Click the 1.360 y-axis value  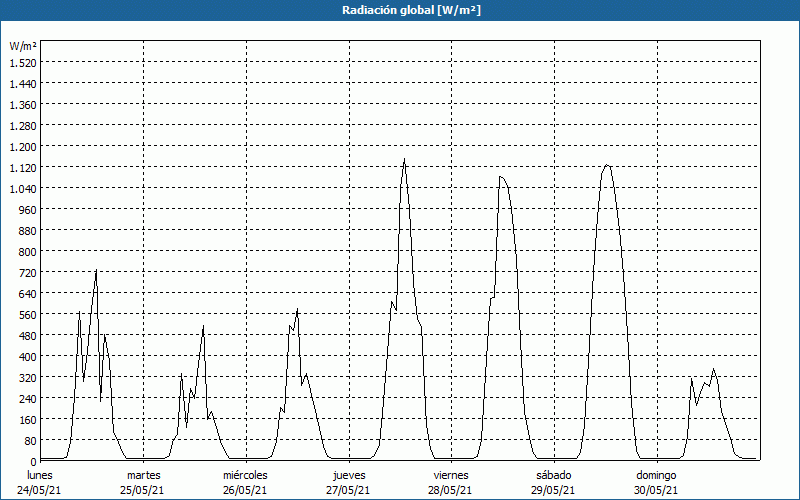[x=23, y=105]
